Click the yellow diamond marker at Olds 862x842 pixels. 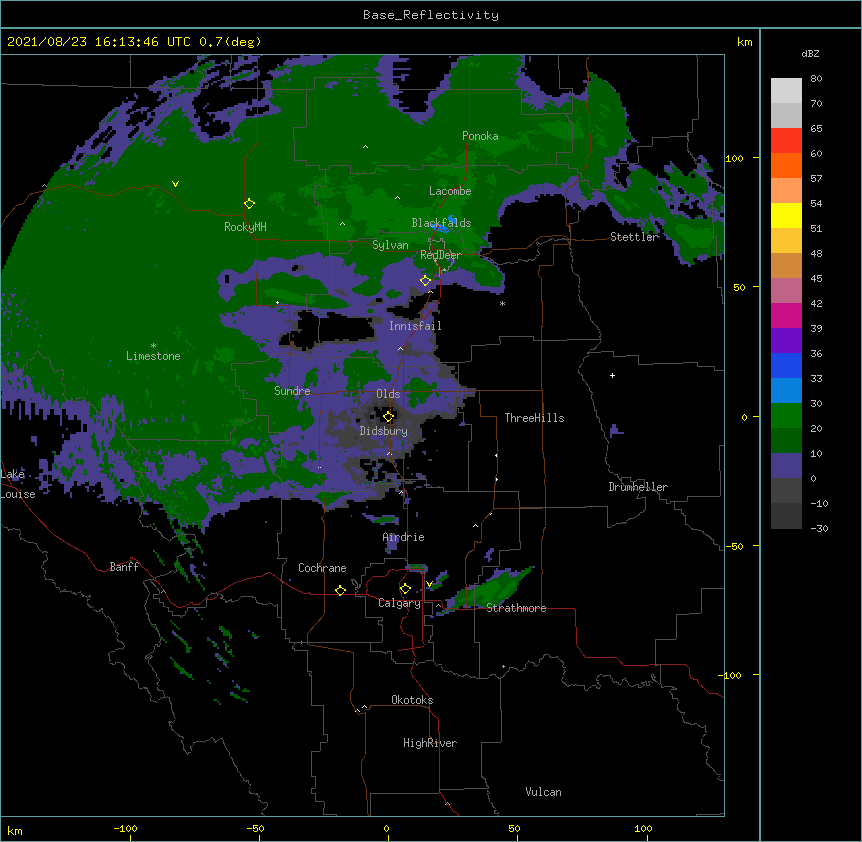tap(389, 416)
